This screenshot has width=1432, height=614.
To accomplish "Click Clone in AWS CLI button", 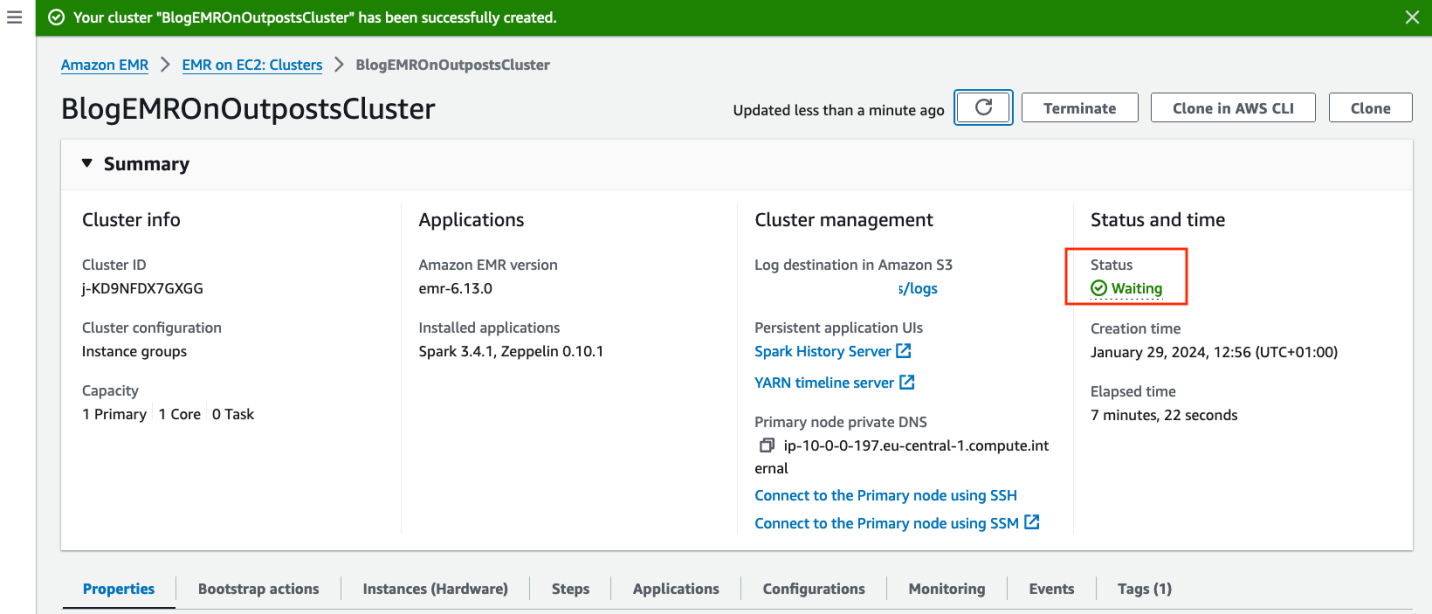I will click(x=1232, y=108).
